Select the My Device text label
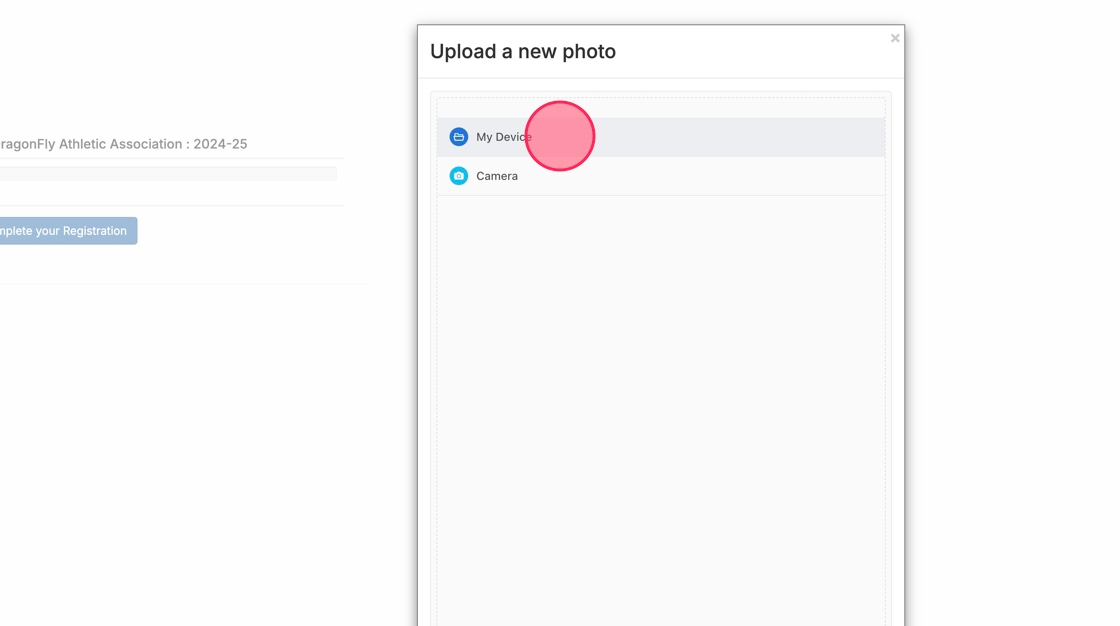The width and height of the screenshot is (1120, 626). point(503,137)
